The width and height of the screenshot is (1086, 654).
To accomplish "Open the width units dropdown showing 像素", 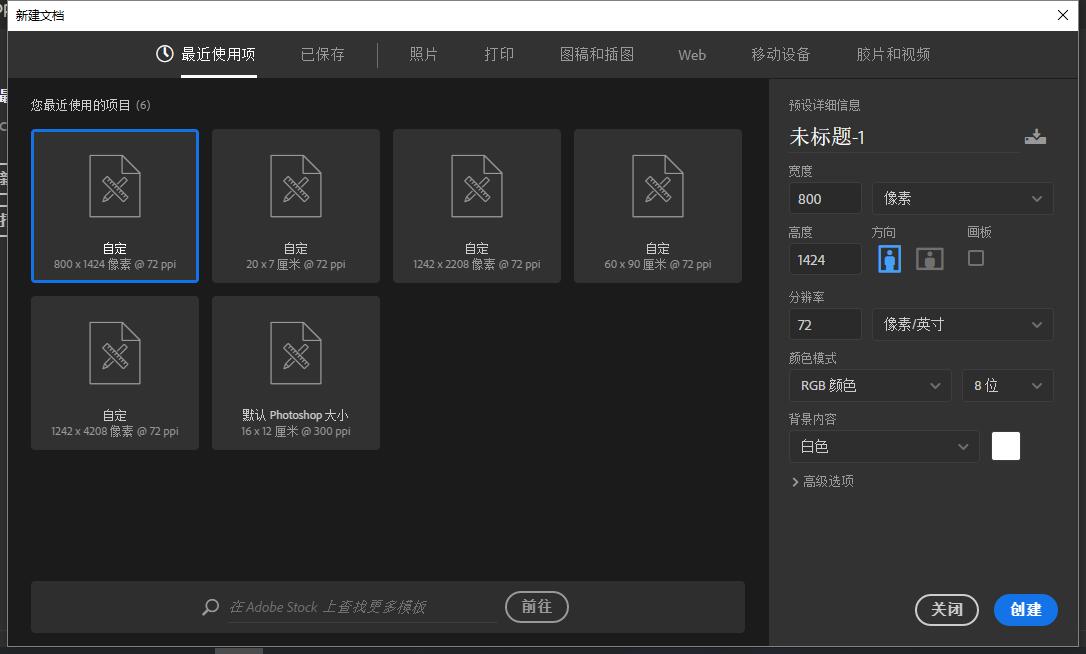I will click(x=962, y=198).
